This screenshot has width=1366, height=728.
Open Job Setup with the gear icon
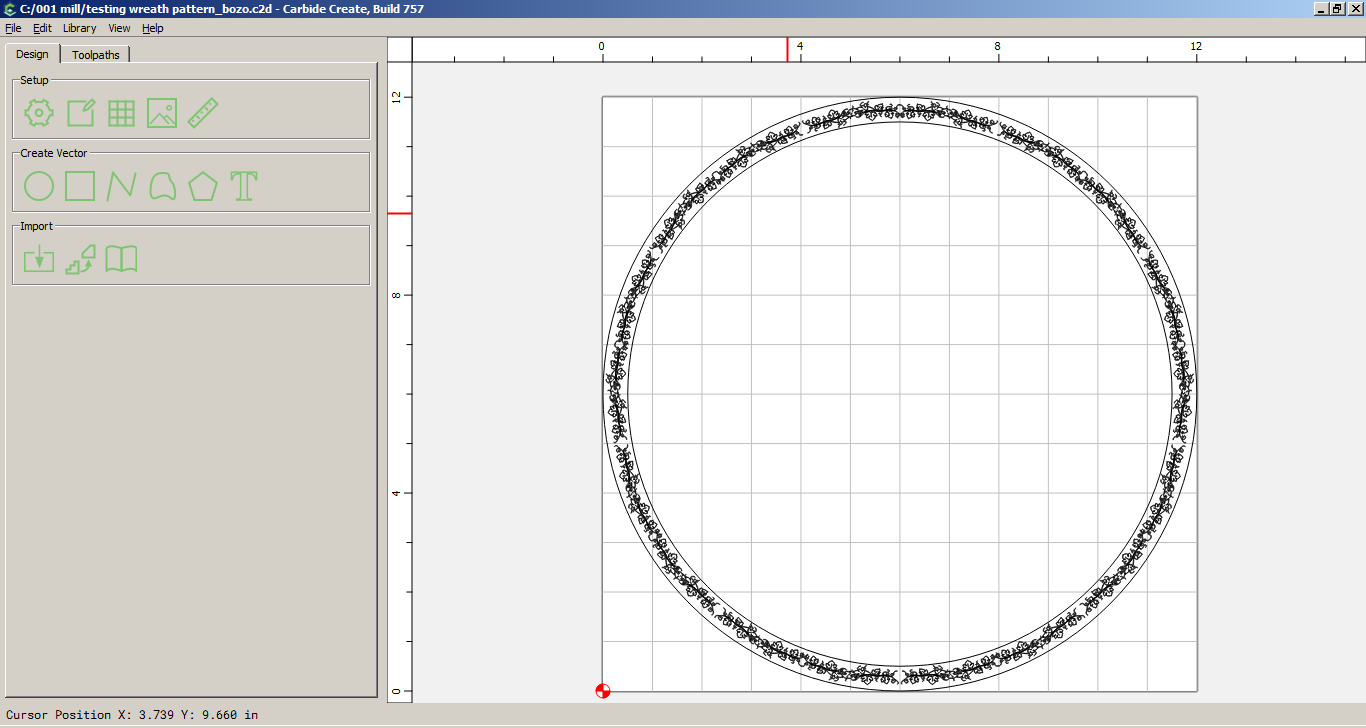tap(38, 113)
